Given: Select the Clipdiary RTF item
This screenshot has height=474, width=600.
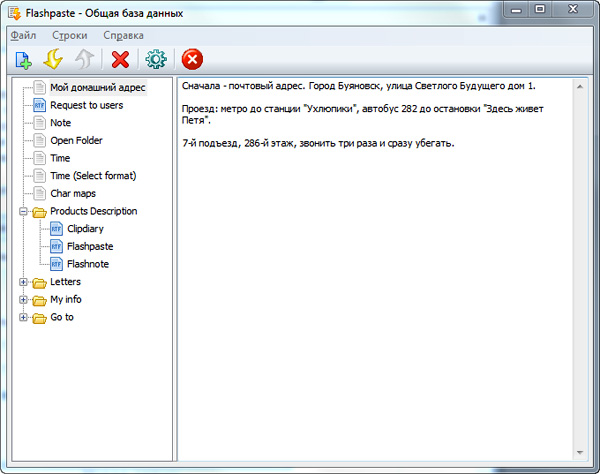Looking at the screenshot, I should [x=91, y=229].
